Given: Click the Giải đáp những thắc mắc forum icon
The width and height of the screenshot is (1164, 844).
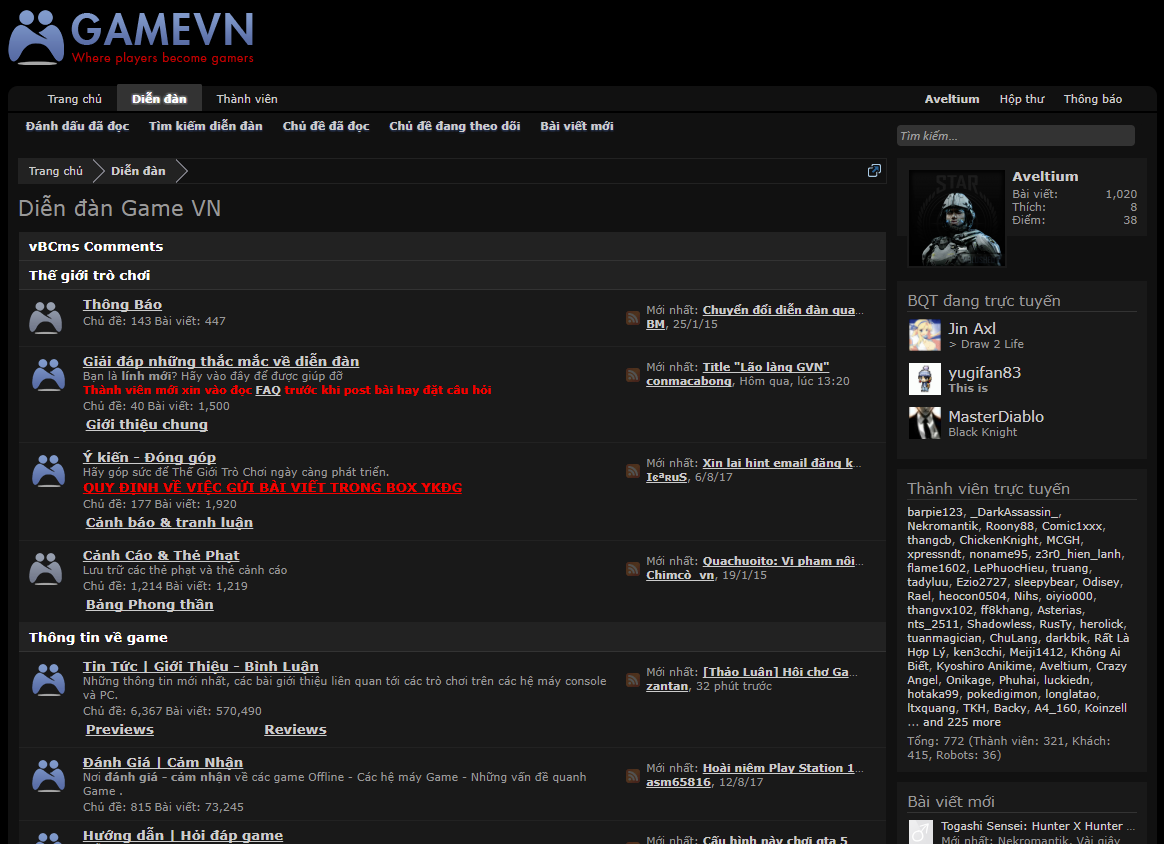Looking at the screenshot, I should click(x=48, y=374).
